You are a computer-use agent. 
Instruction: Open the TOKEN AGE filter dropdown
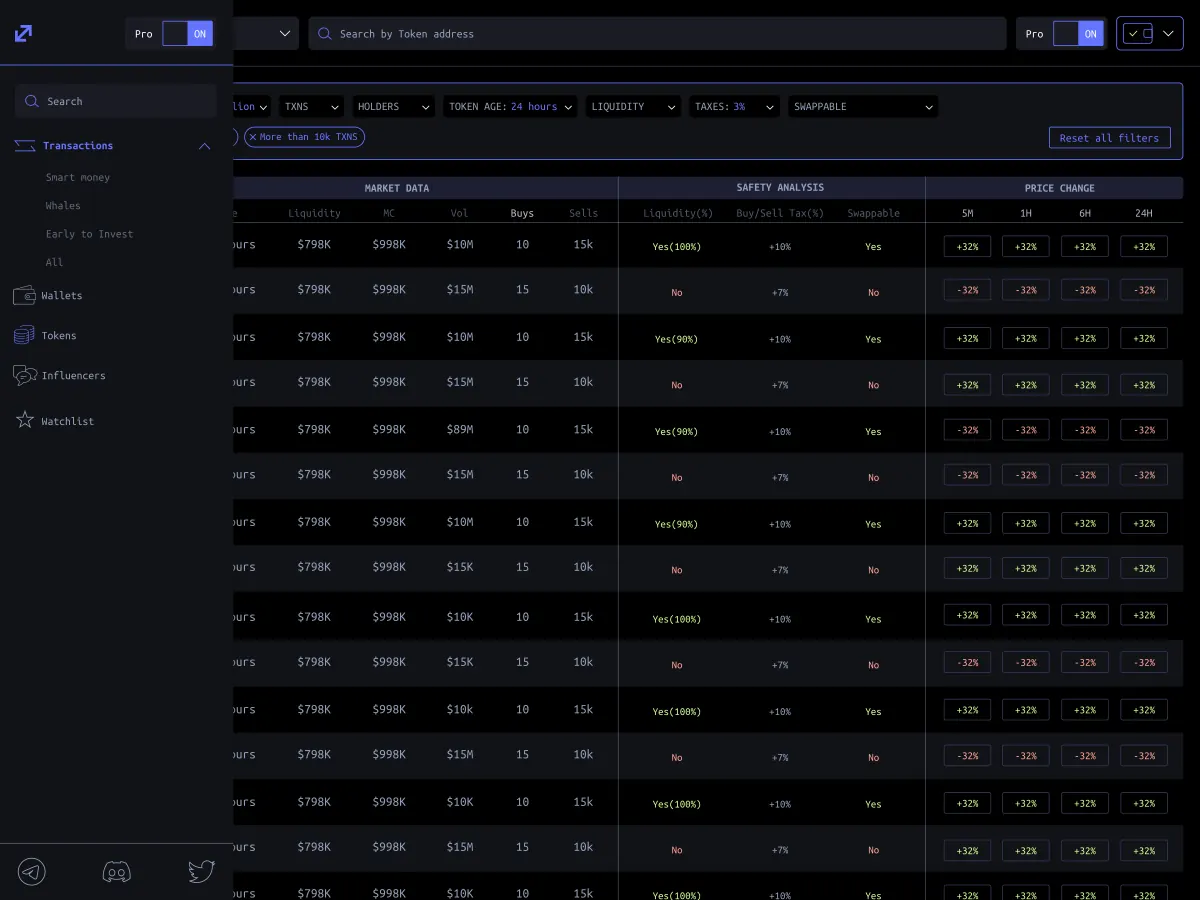pyautogui.click(x=510, y=106)
